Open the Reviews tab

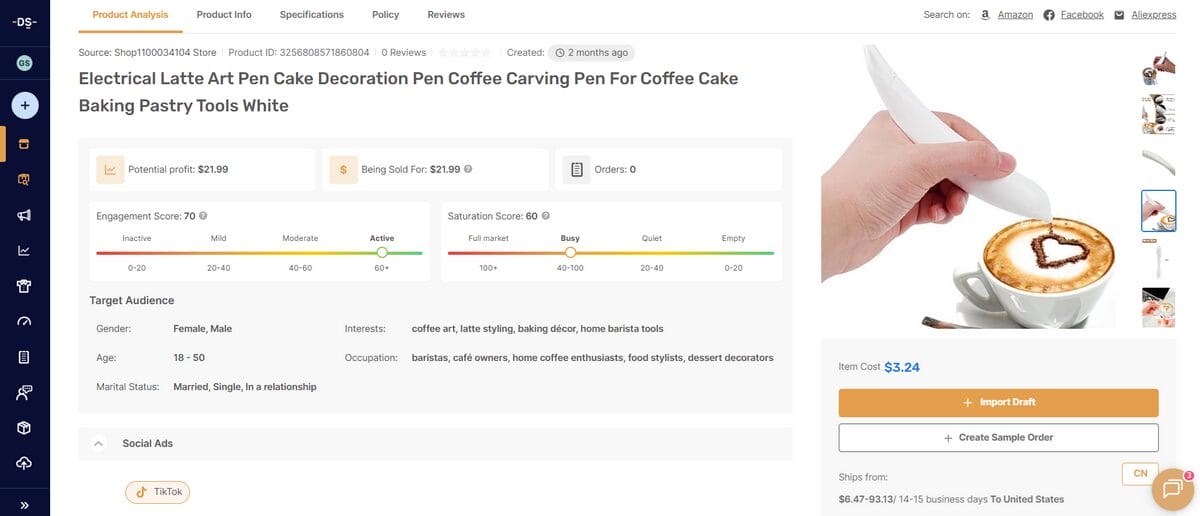pyautogui.click(x=445, y=15)
